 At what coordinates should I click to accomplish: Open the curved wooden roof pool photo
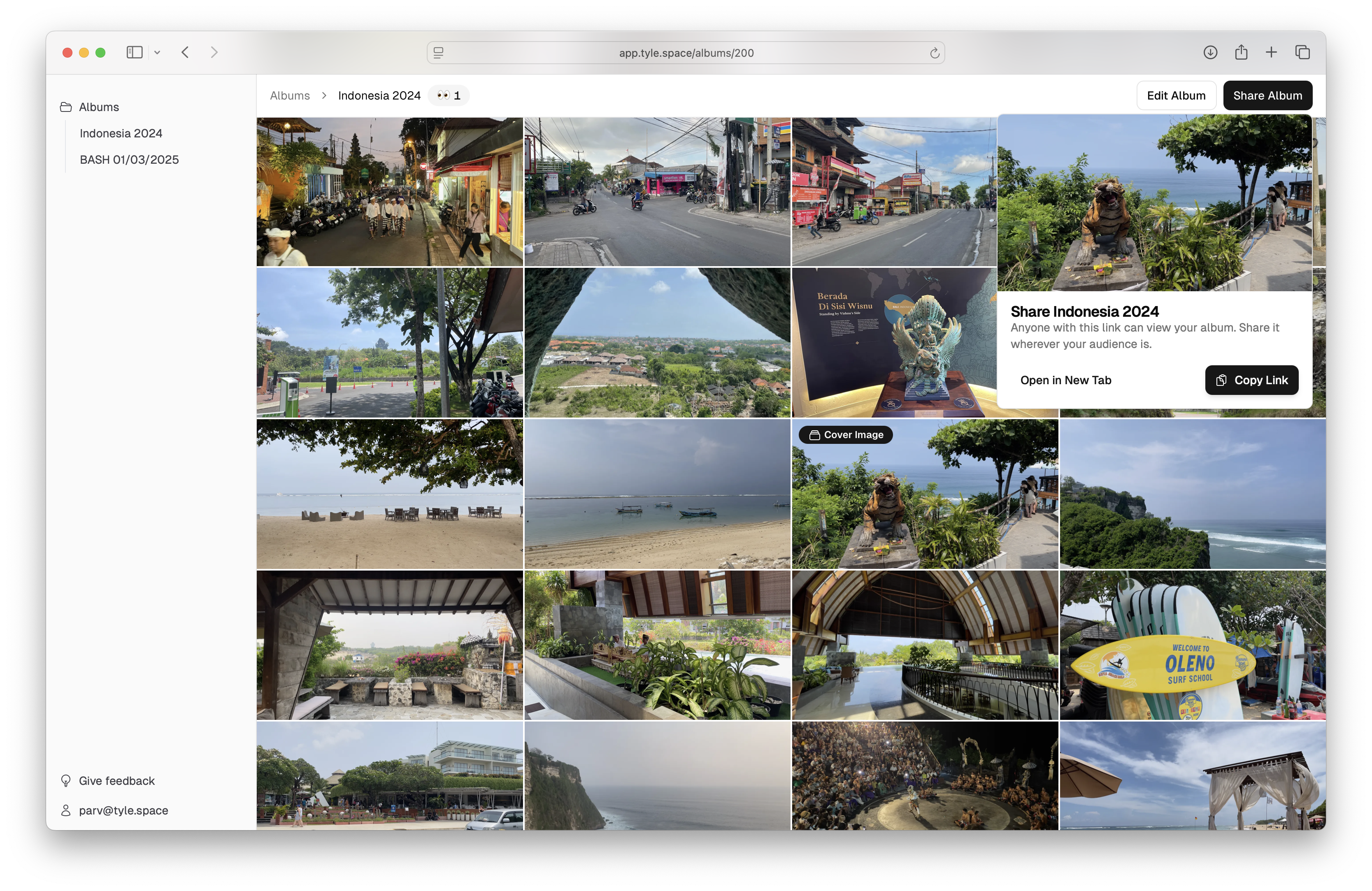tap(925, 645)
